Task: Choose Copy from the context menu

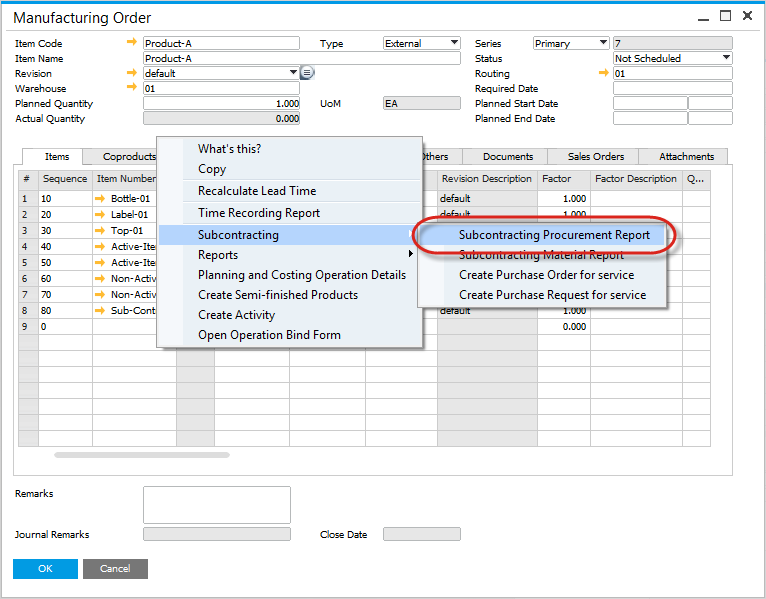Action: [x=290, y=169]
